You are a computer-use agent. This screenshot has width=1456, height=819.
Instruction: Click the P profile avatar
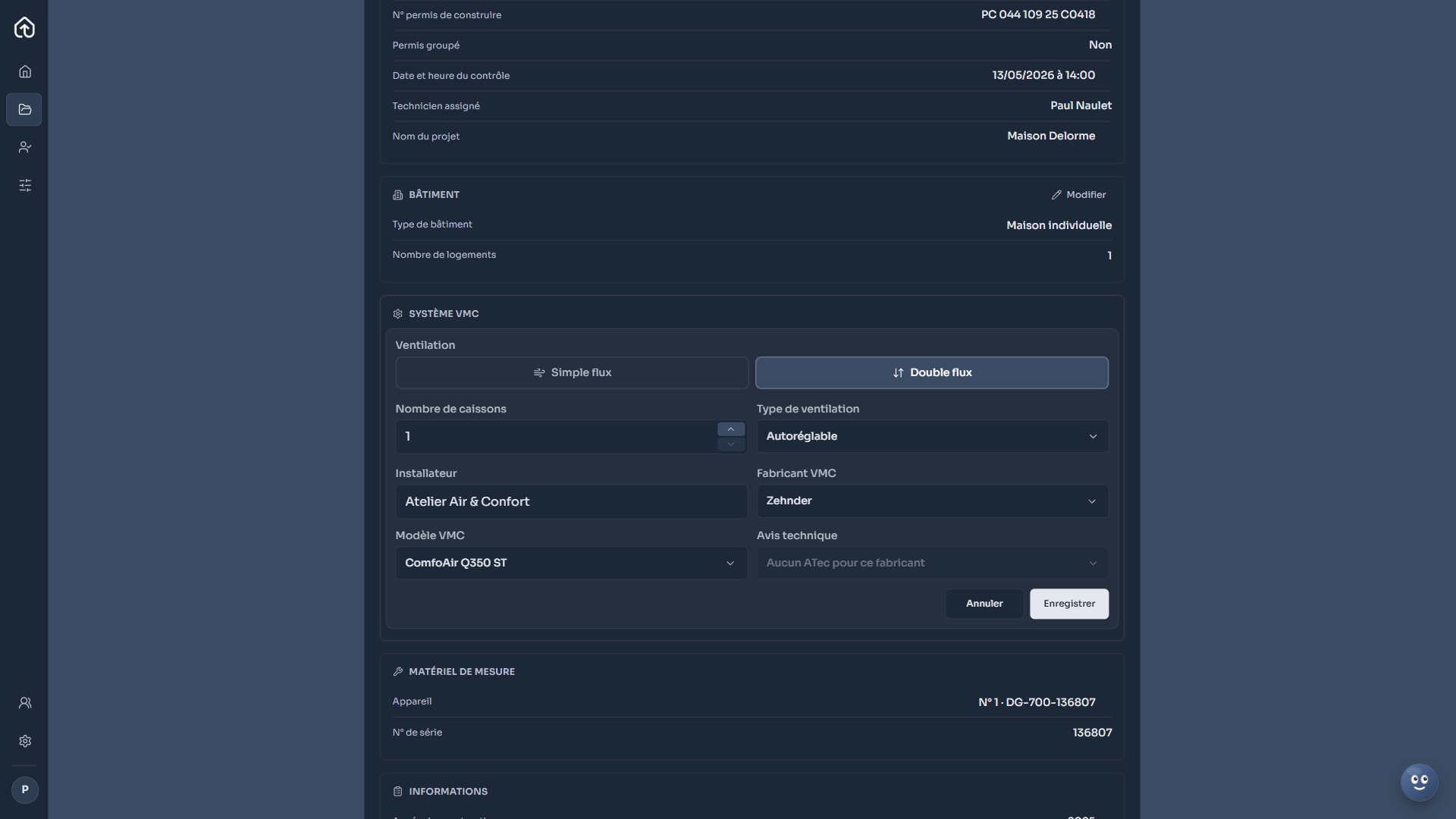click(x=25, y=789)
